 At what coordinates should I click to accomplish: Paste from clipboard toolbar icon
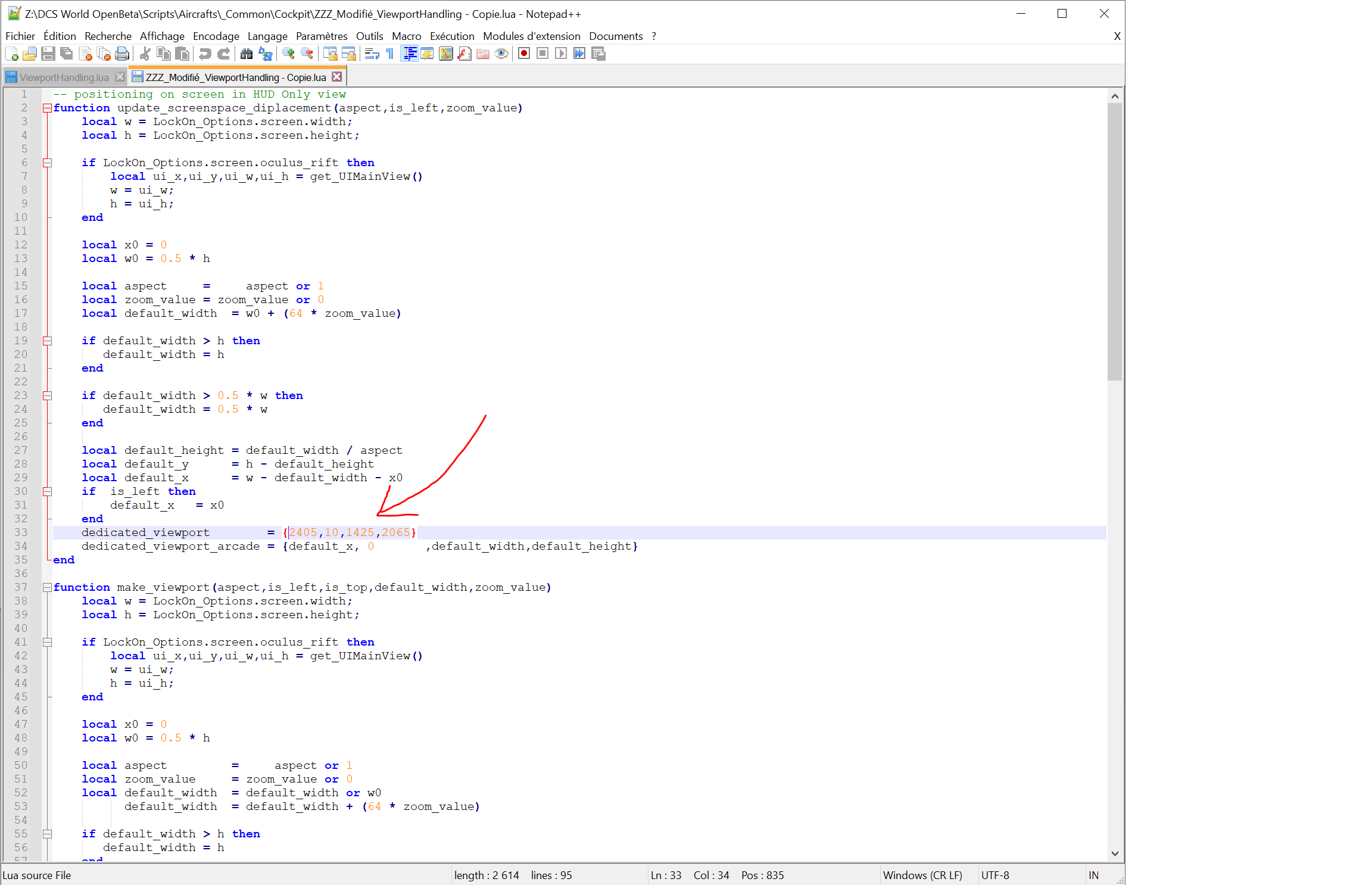click(182, 54)
